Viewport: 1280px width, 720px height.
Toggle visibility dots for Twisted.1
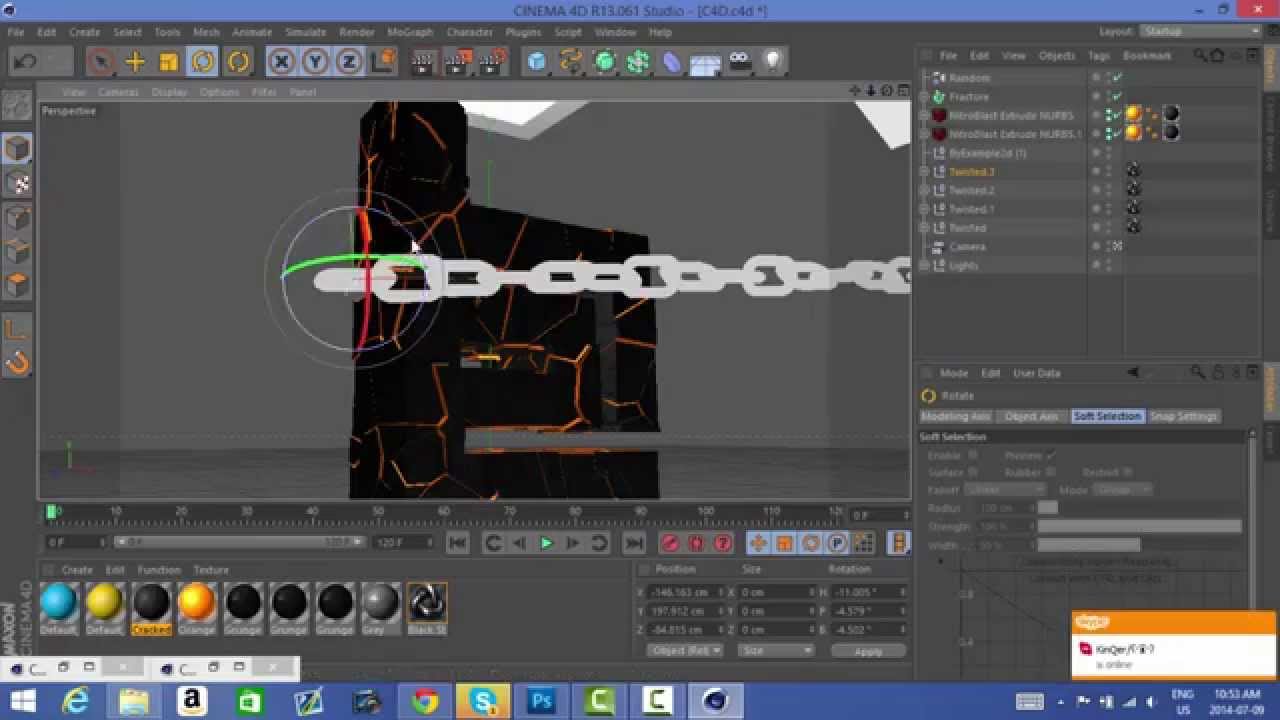click(1108, 210)
